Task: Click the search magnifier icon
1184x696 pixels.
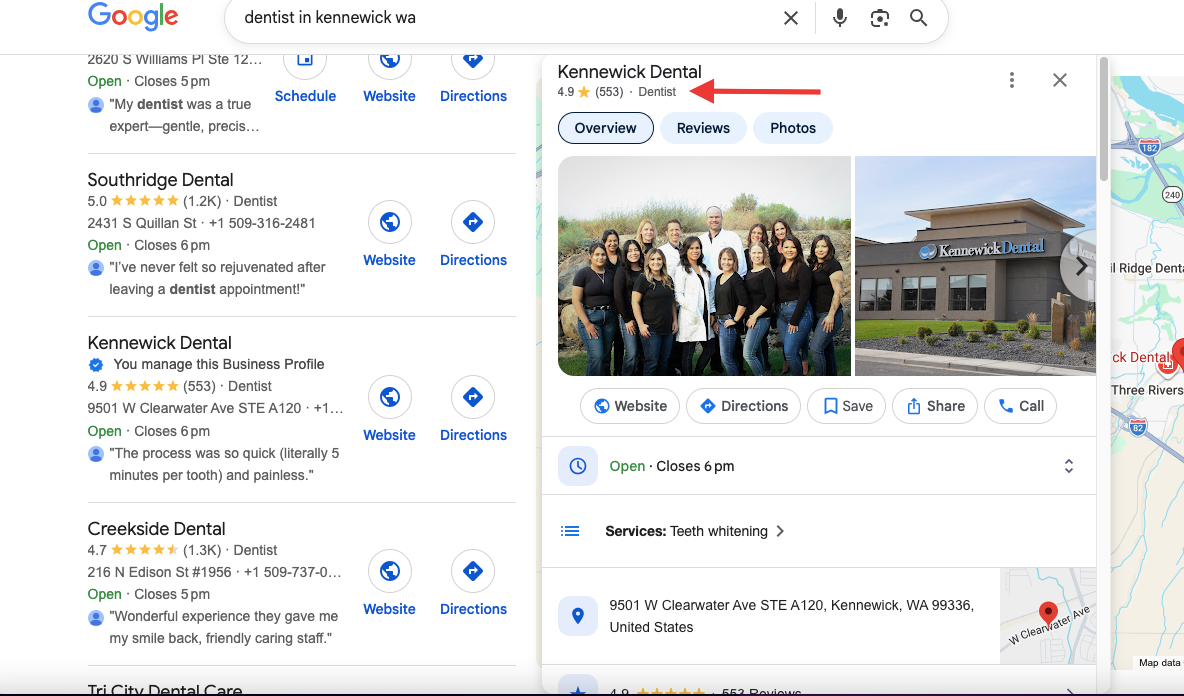Action: coord(918,17)
